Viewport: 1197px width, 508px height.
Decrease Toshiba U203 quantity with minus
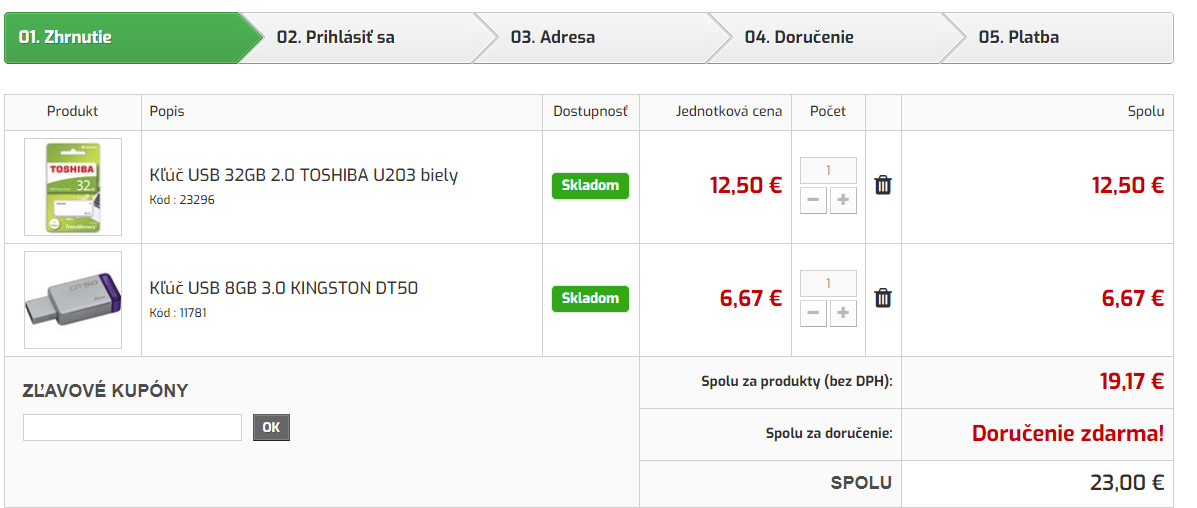click(813, 200)
